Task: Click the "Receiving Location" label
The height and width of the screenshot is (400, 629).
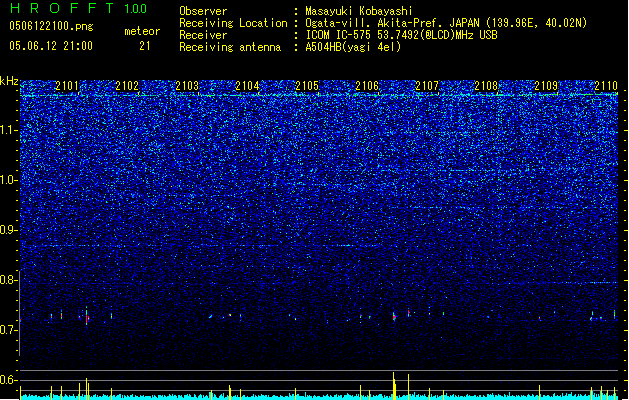Action: [x=233, y=23]
